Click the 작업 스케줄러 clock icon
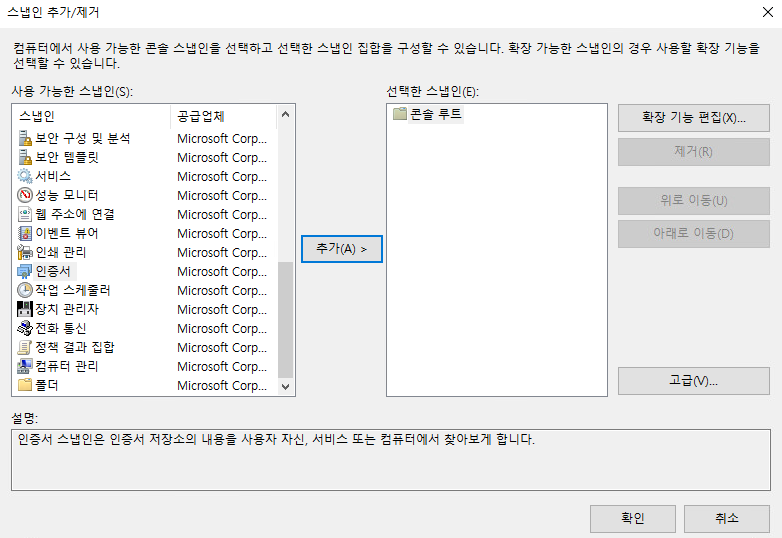This screenshot has height=538, width=782. [x=25, y=290]
